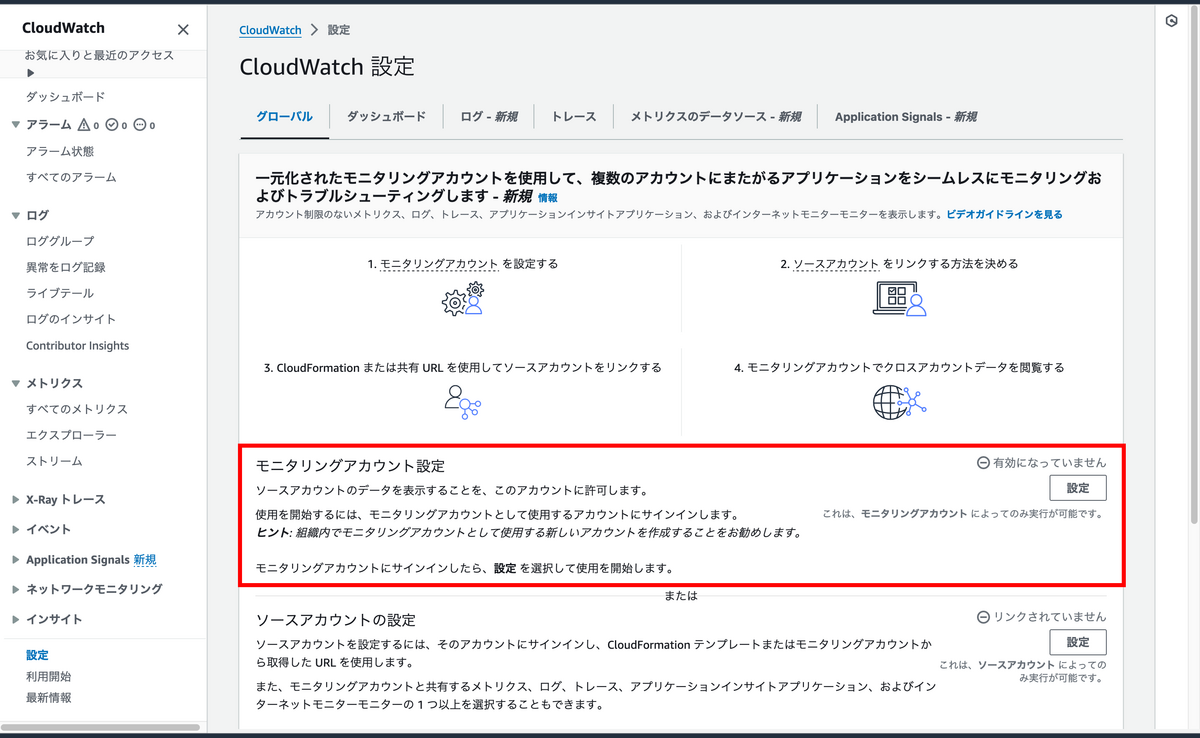This screenshot has height=738, width=1200.
Task: Close the CloudWatch sidebar with X icon
Action: tap(182, 30)
